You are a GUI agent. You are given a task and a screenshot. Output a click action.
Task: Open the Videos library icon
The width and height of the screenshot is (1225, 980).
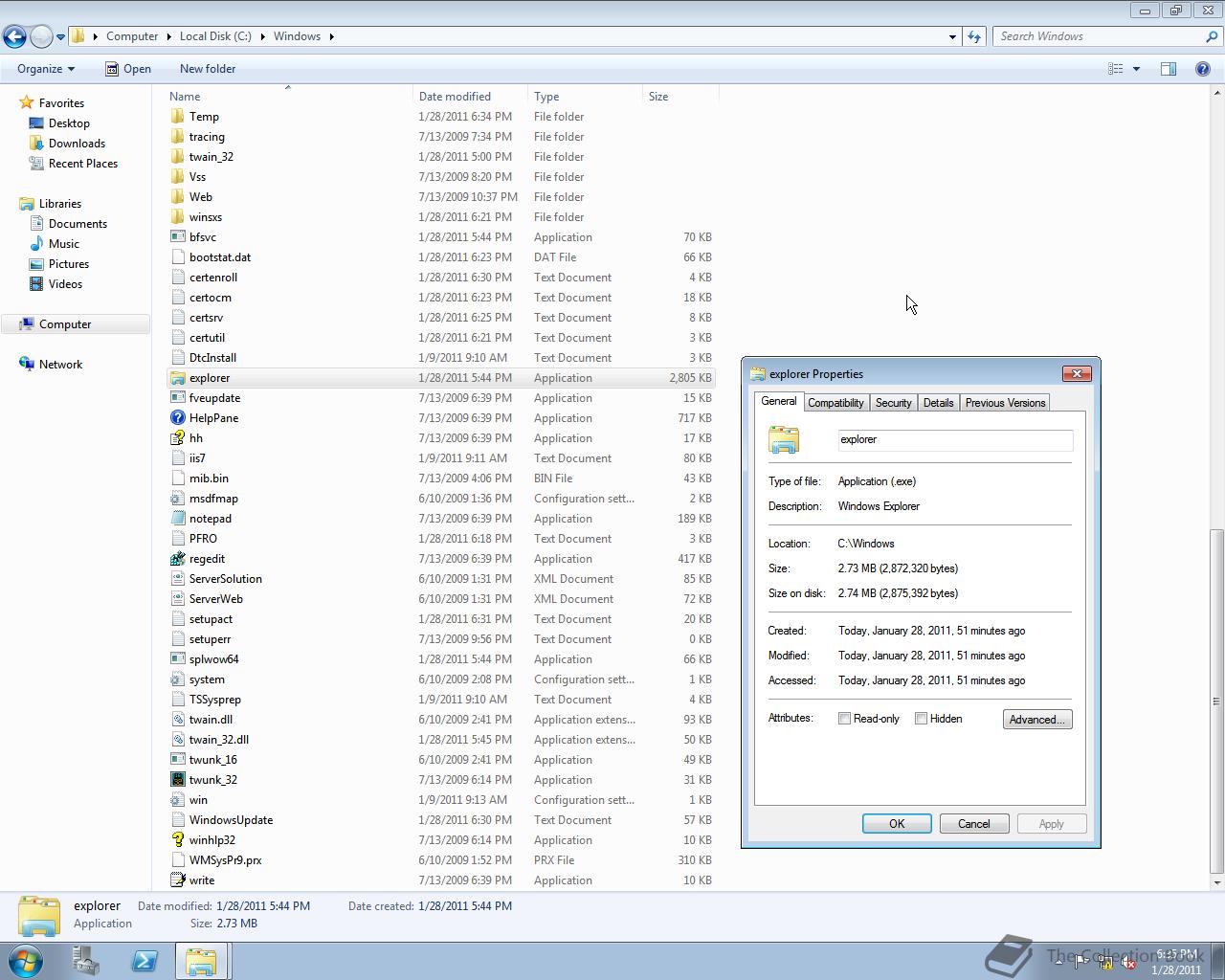click(x=37, y=284)
